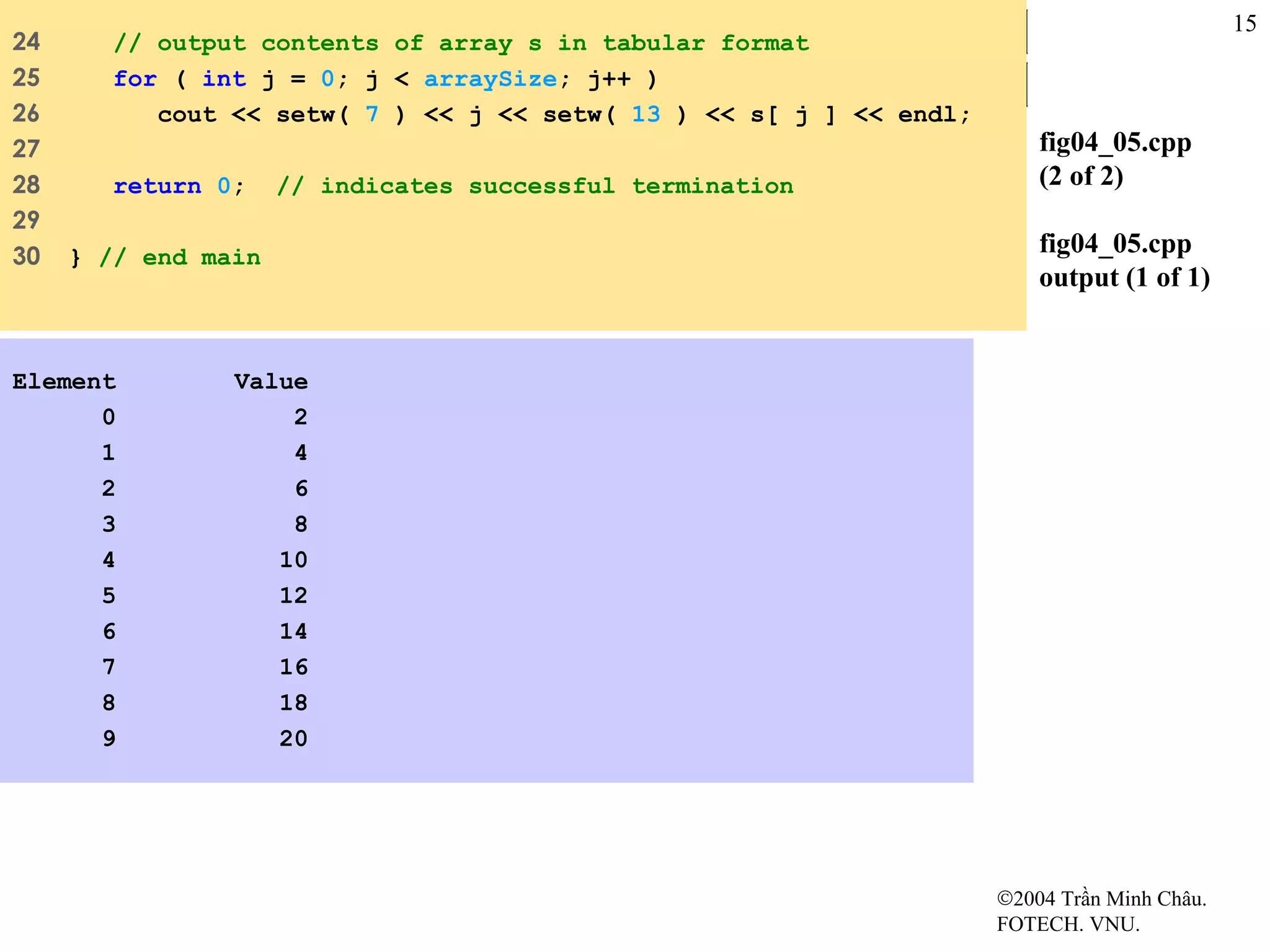The image size is (1270, 952).
Task: Click the 'int' keyword on line 25
Action: pyautogui.click(x=224, y=79)
